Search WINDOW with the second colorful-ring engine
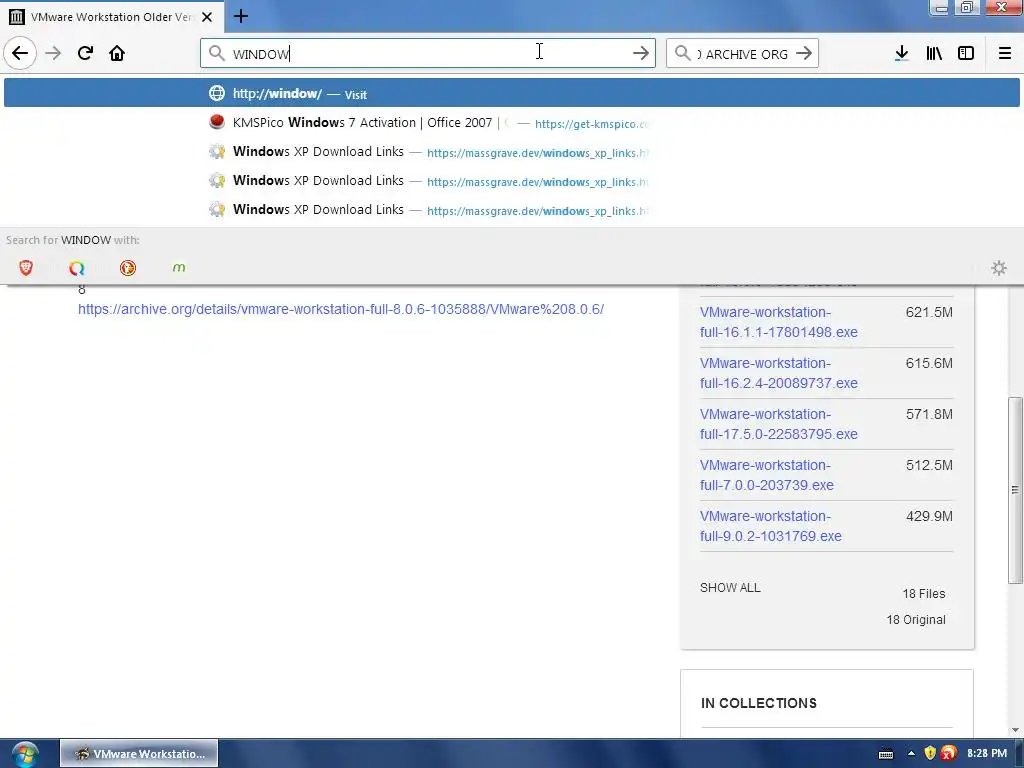 pos(77,268)
